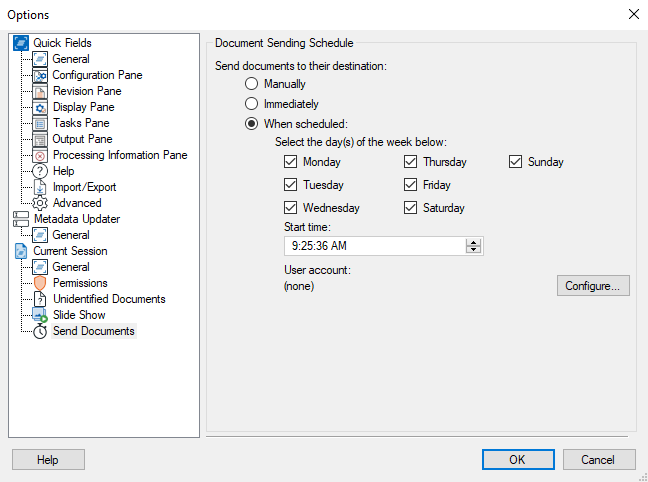
Task: Click the Tasks Pane list icon
Action: (40, 123)
